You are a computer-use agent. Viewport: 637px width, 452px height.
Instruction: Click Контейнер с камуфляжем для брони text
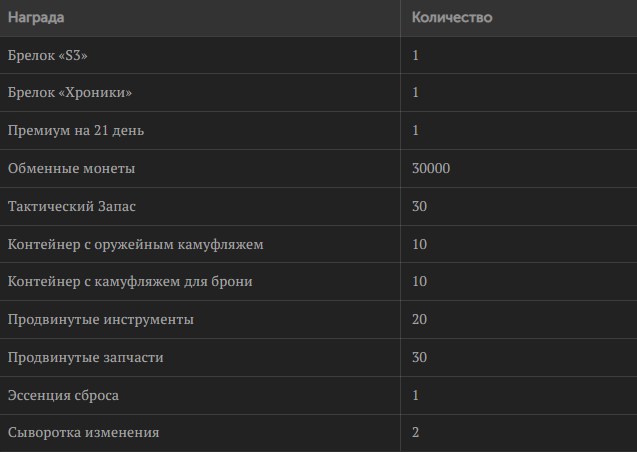tap(130, 281)
